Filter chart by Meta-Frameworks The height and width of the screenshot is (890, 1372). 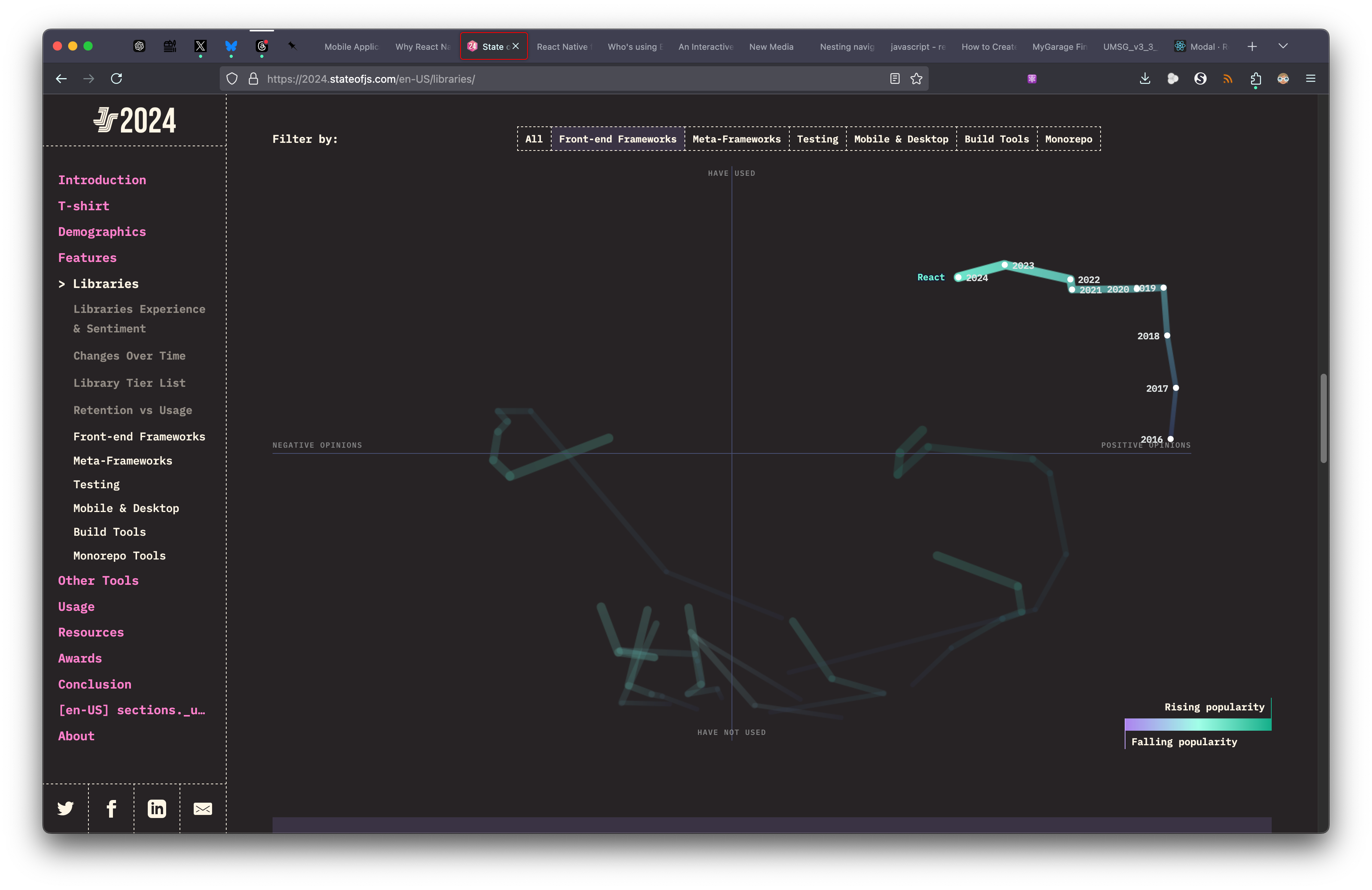pos(736,139)
